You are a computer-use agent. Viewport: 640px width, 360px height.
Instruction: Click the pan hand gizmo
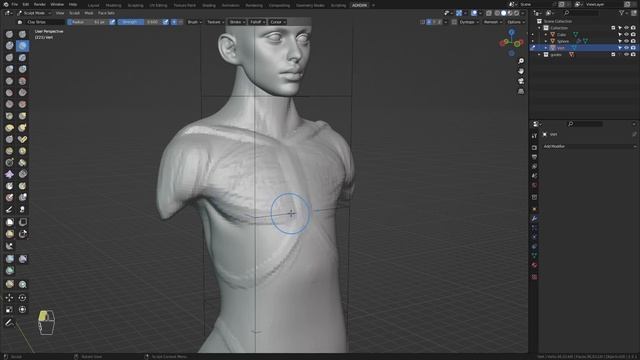tap(521, 71)
